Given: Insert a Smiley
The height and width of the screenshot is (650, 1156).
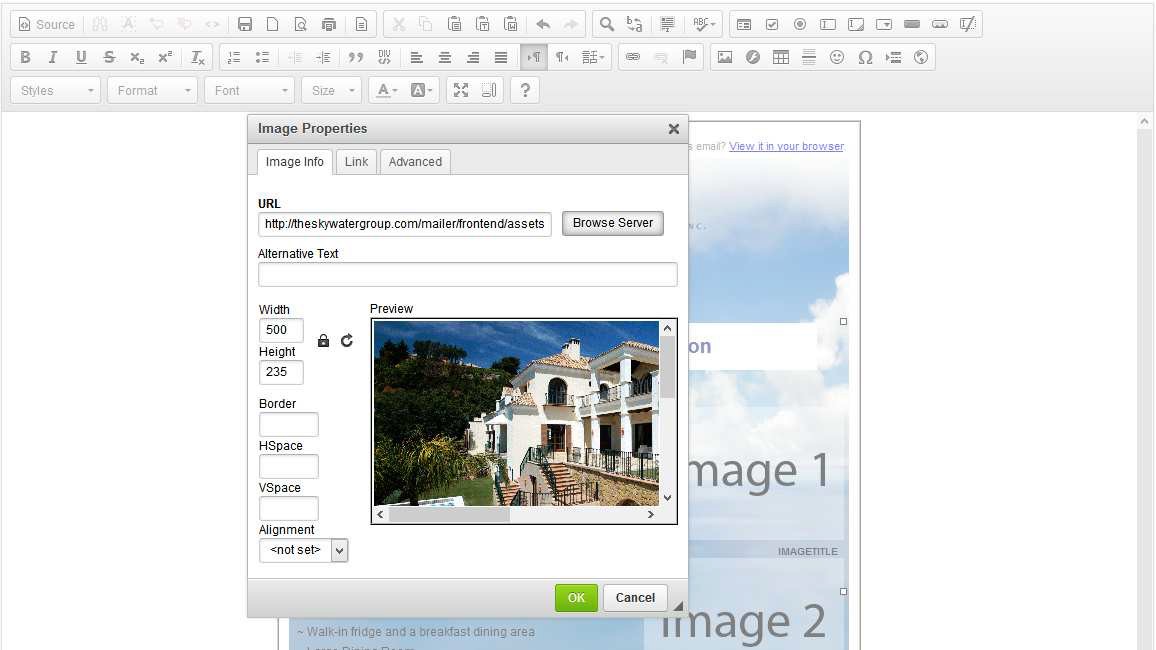Looking at the screenshot, I should pyautogui.click(x=837, y=57).
